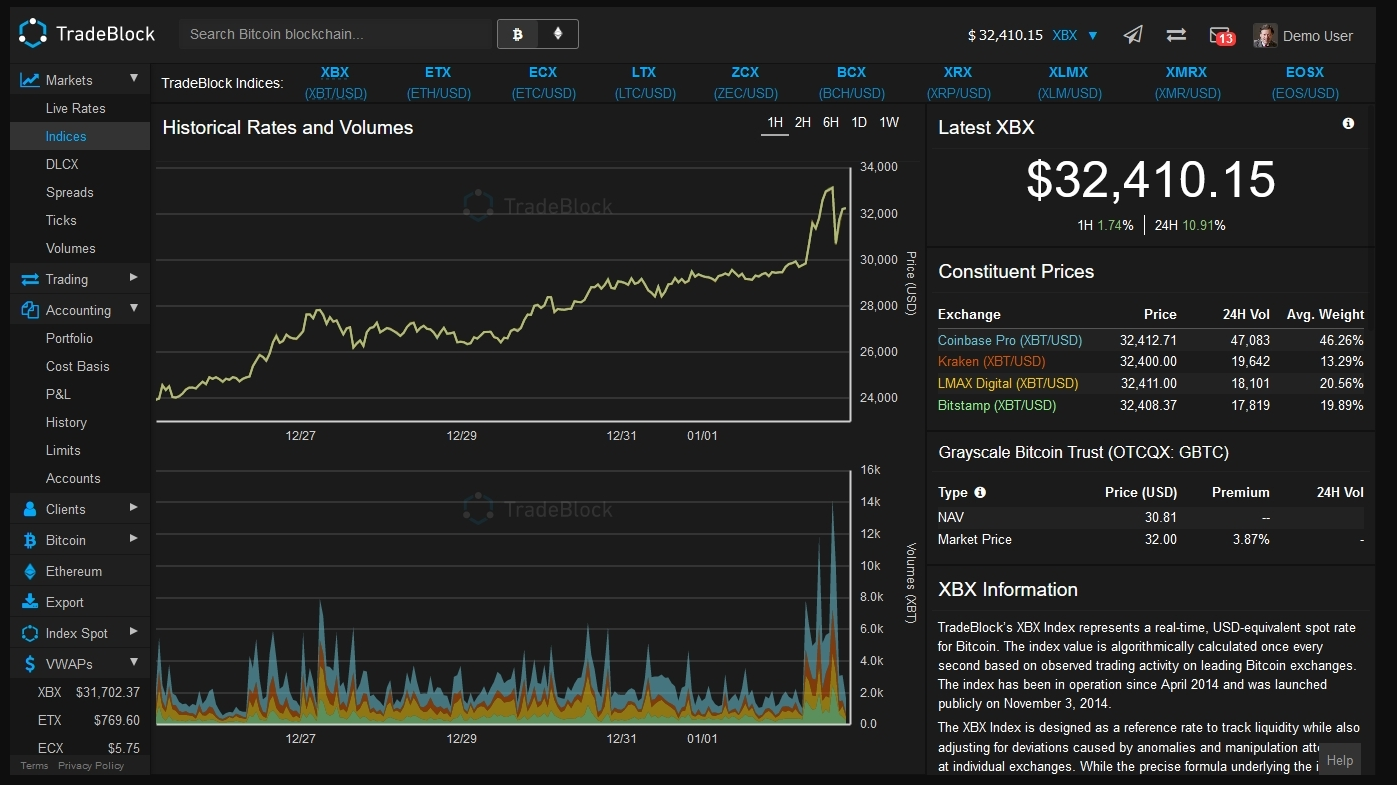Screen dimensions: 1397x785
Task: Select the EOSX (EOS/USD) index
Action: [1305, 82]
